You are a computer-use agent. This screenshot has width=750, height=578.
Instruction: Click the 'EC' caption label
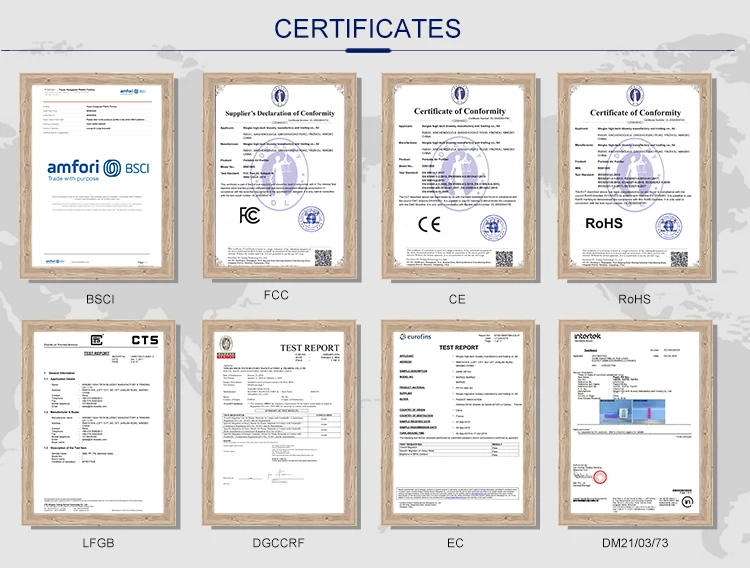(x=455, y=543)
